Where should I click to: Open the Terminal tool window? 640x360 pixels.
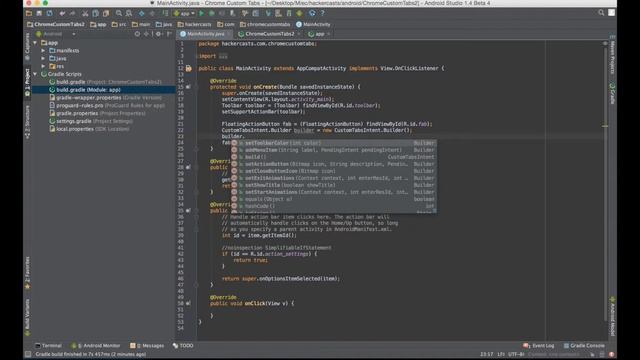(x=48, y=346)
